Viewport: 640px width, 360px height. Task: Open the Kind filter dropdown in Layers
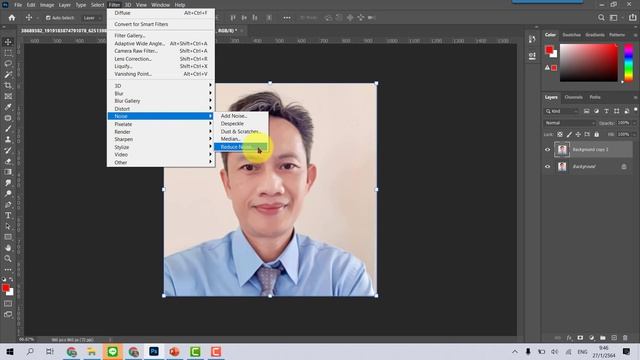(562, 111)
